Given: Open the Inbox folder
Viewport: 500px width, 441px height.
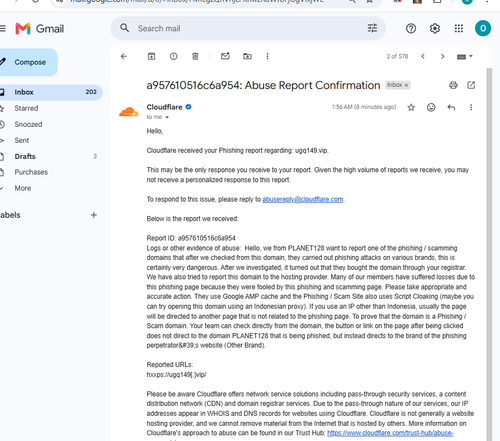Looking at the screenshot, I should point(50,92).
